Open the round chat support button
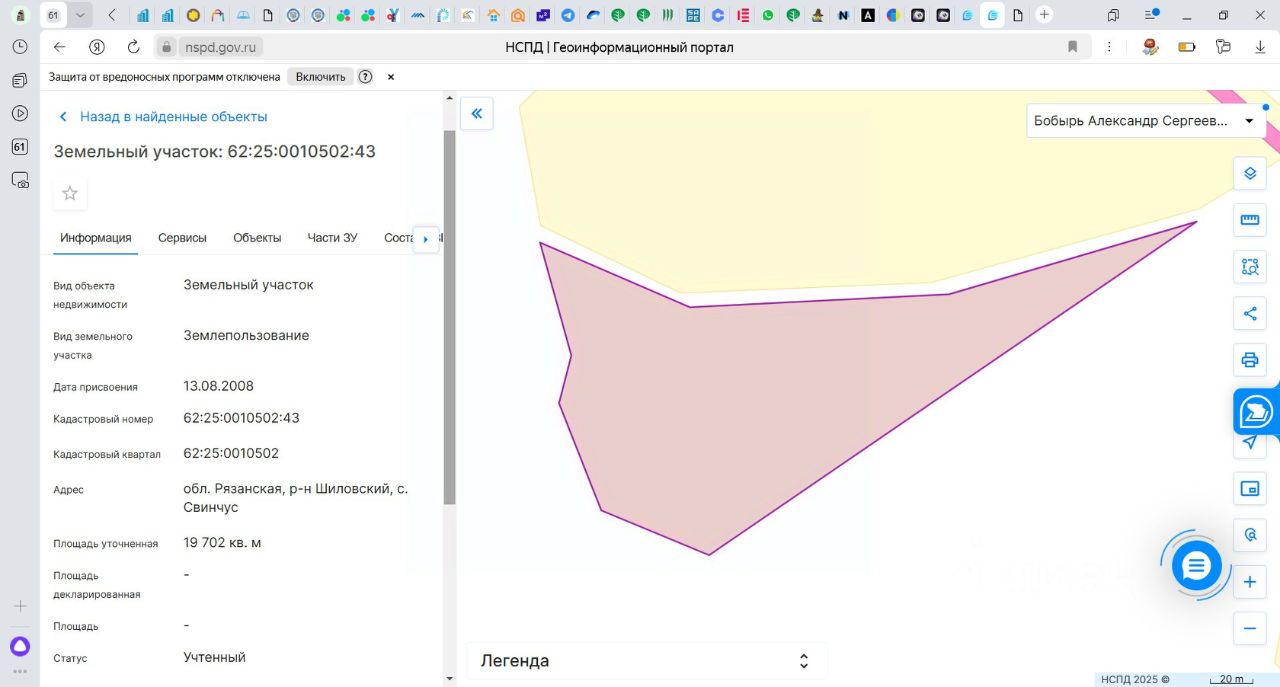This screenshot has height=687, width=1280. [1196, 566]
